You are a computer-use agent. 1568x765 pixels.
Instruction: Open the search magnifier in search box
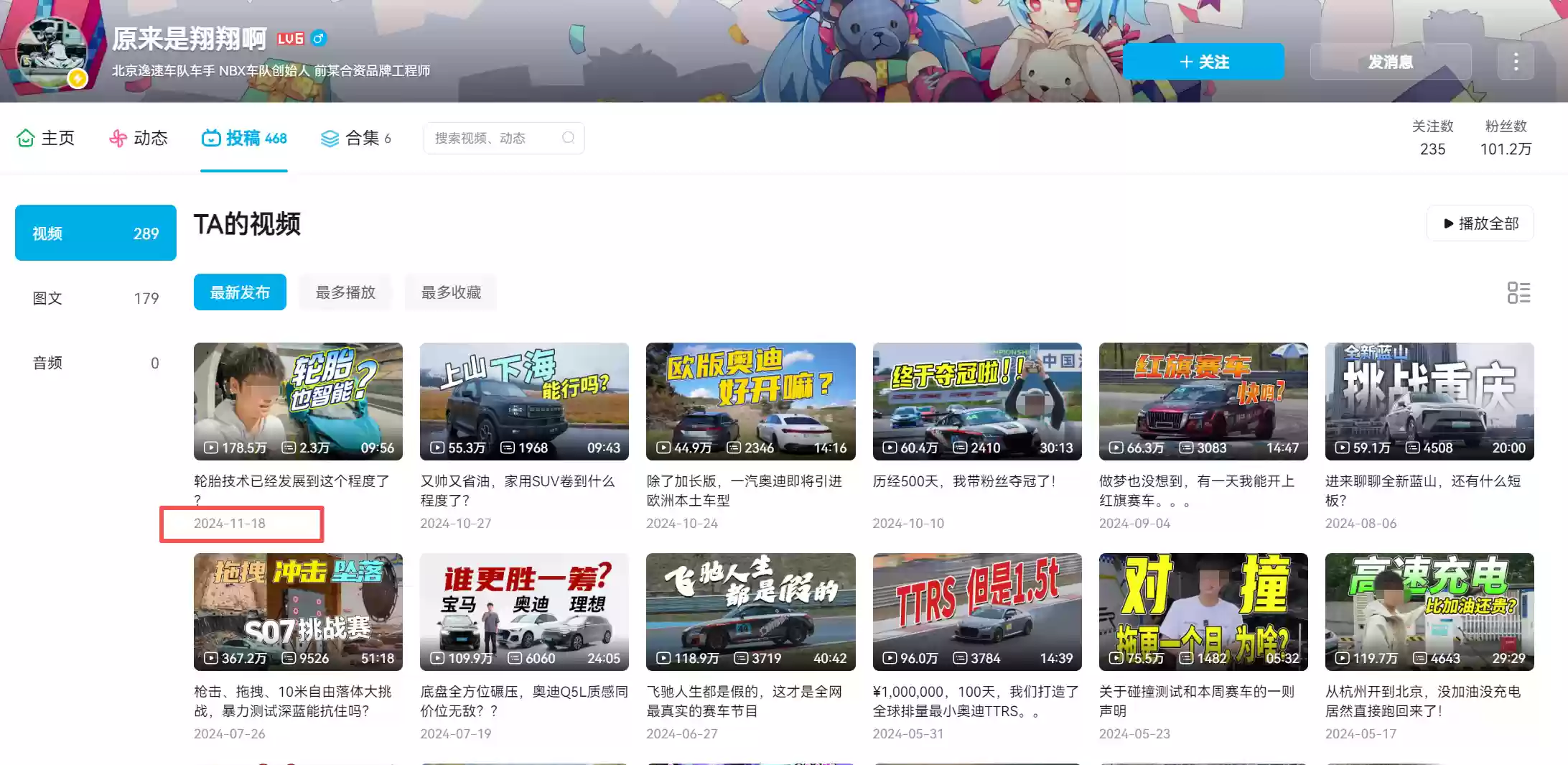tap(568, 138)
